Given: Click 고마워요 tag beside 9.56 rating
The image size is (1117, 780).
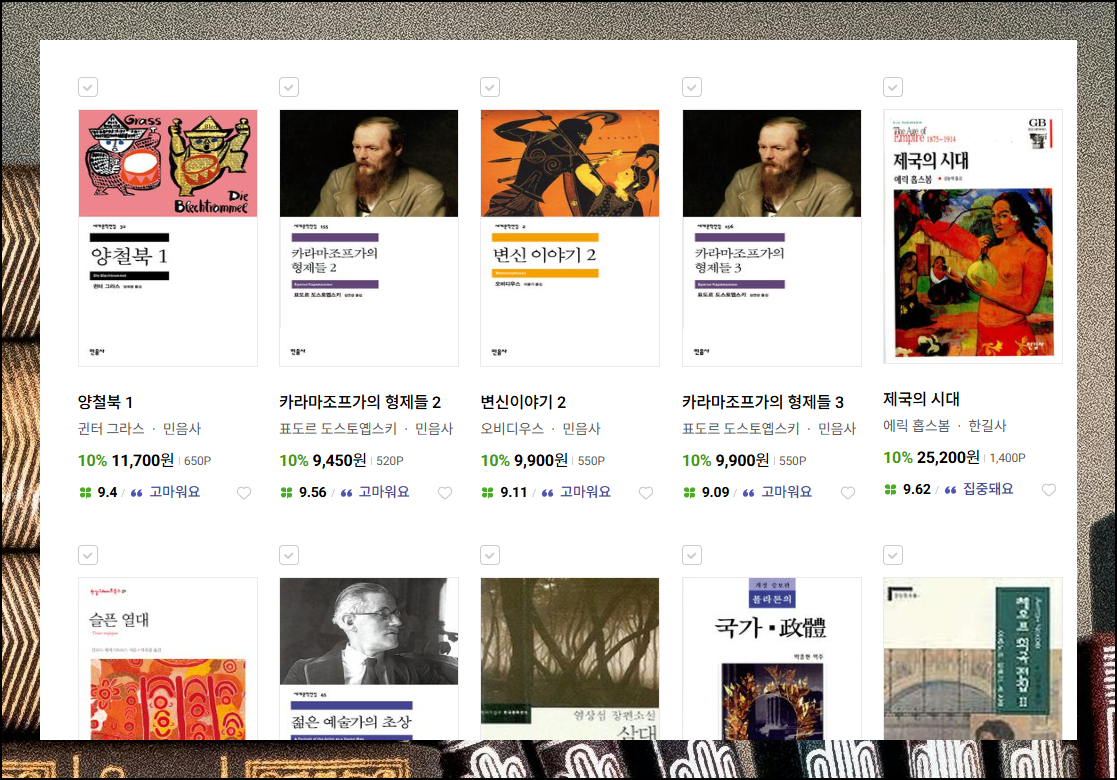Looking at the screenshot, I should click(384, 492).
